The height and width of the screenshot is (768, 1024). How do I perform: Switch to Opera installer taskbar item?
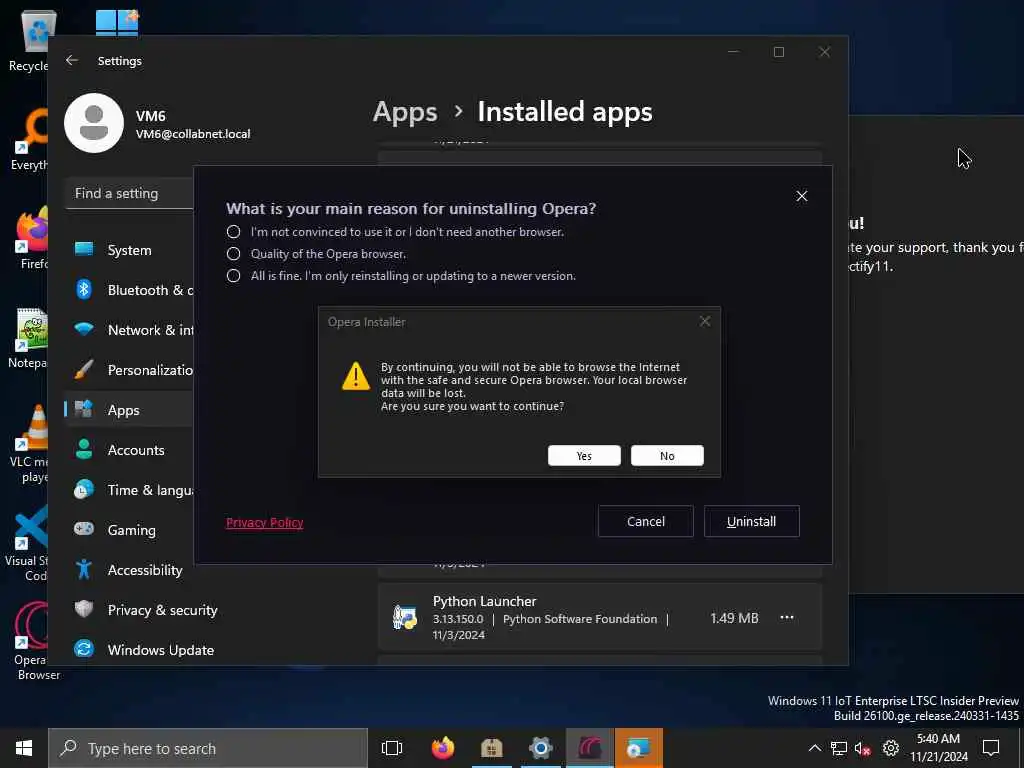point(590,748)
